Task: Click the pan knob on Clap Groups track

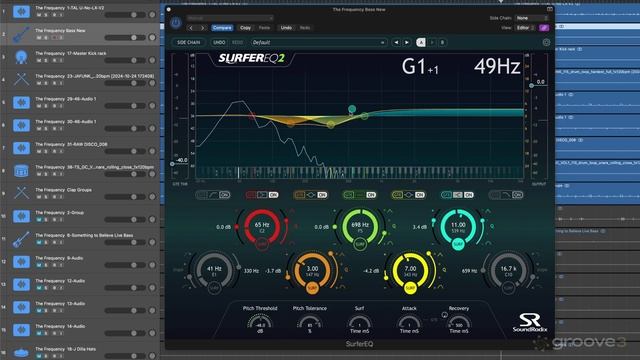Action: [x=152, y=197]
